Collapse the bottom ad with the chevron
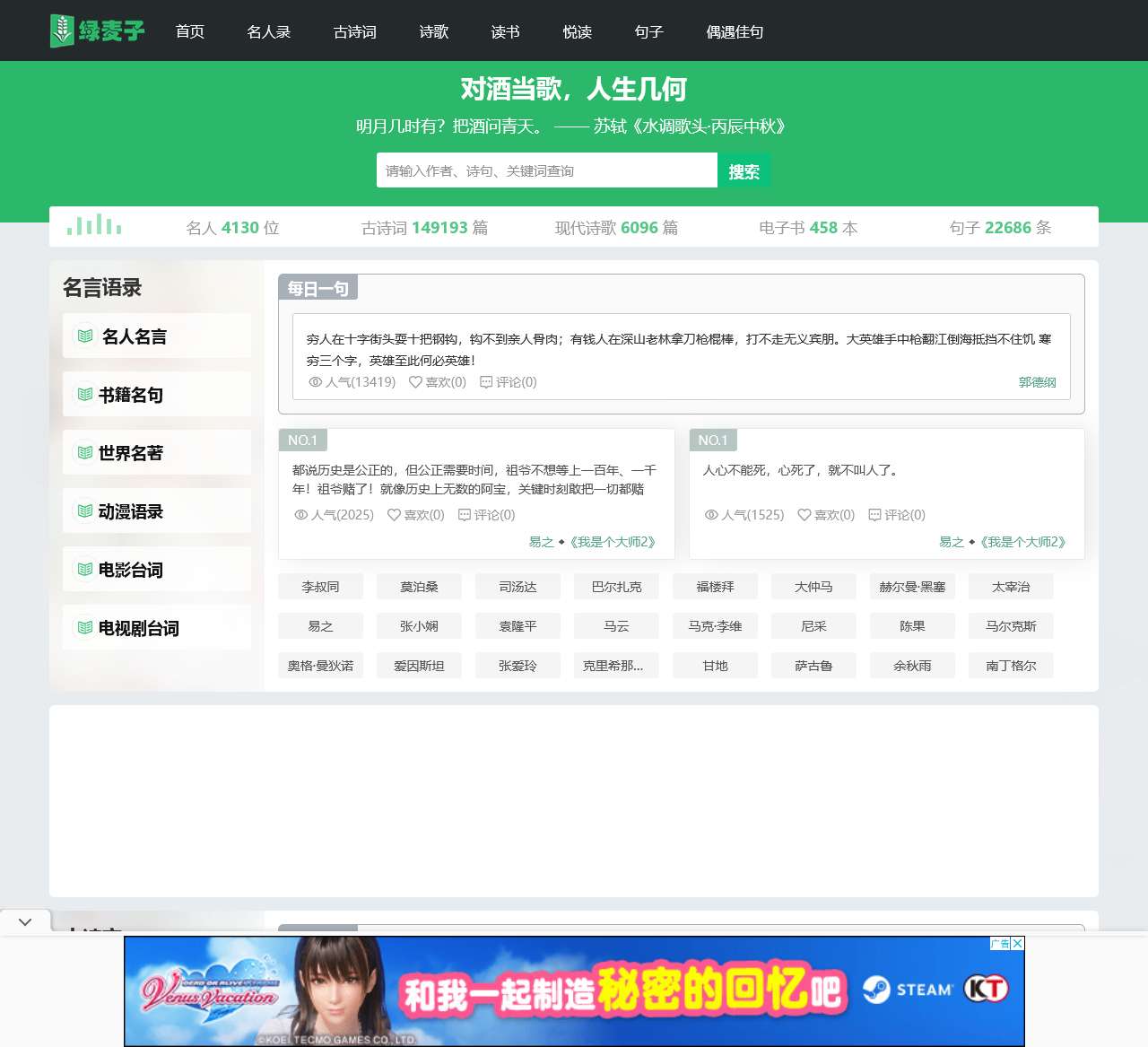1148x1047 pixels. click(x=25, y=921)
